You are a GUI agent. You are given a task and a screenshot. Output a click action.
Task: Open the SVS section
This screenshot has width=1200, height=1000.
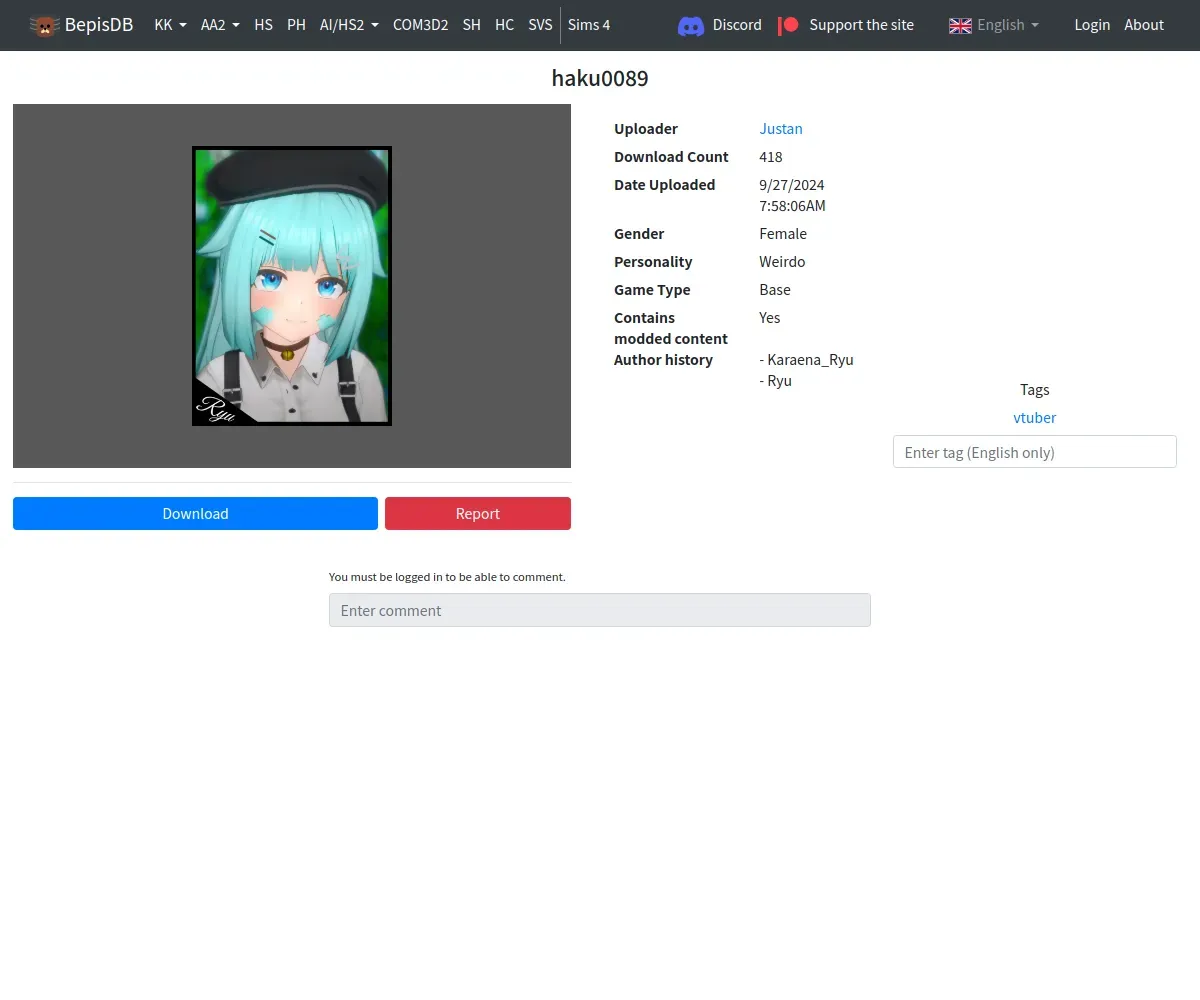click(540, 25)
